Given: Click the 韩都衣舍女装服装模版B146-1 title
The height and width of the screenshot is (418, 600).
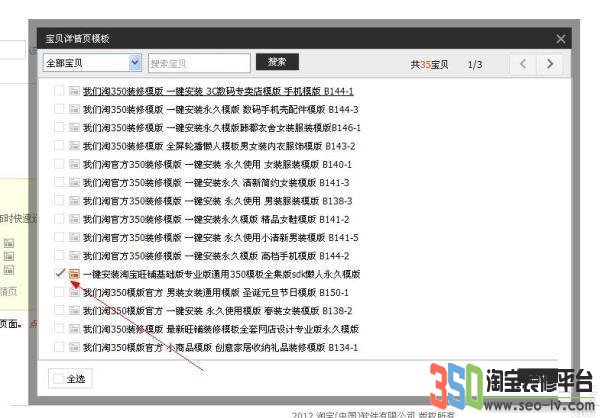Looking at the screenshot, I should click(x=222, y=127).
